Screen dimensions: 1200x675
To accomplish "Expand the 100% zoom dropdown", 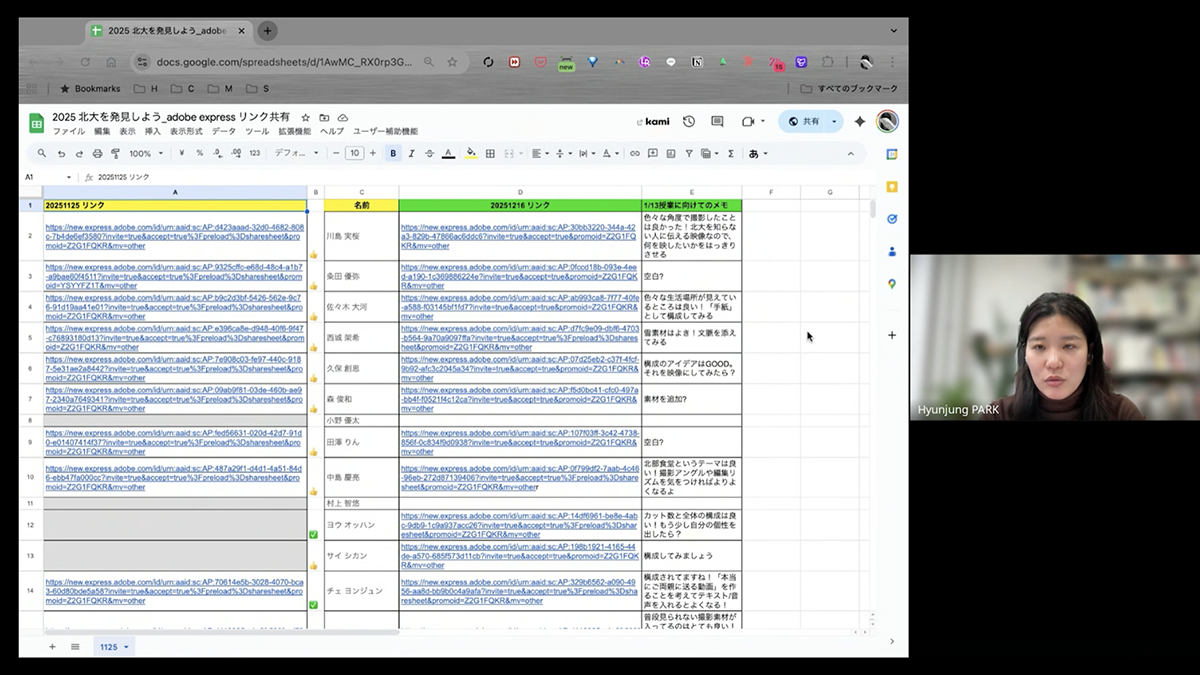I will [146, 154].
